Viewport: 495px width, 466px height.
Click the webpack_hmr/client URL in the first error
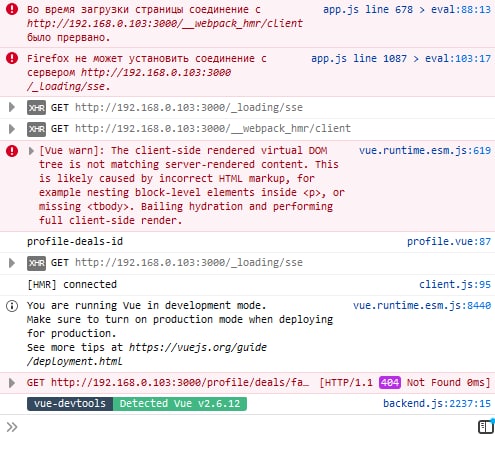pos(165,23)
